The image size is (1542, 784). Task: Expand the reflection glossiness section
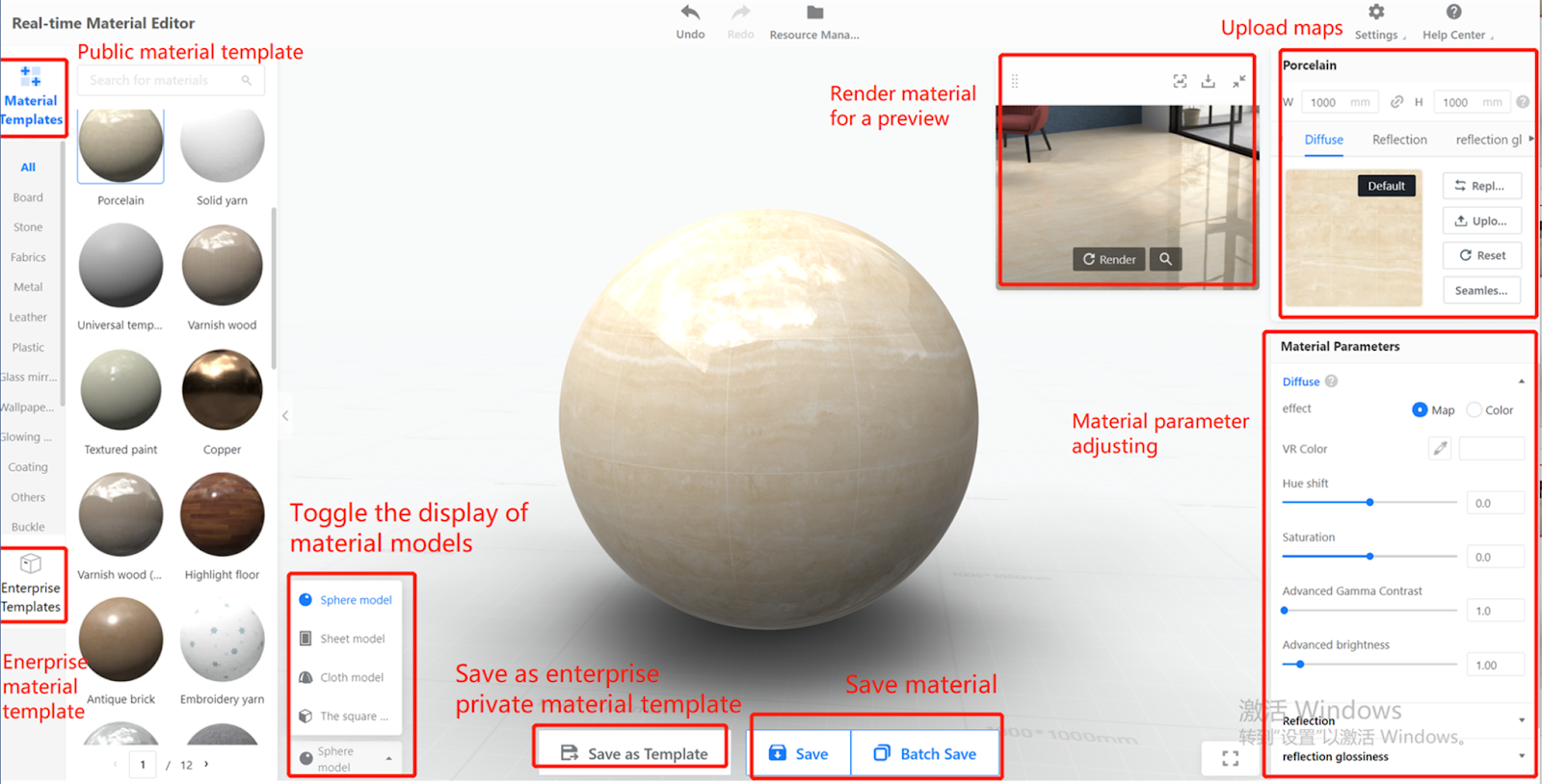coord(1522,756)
